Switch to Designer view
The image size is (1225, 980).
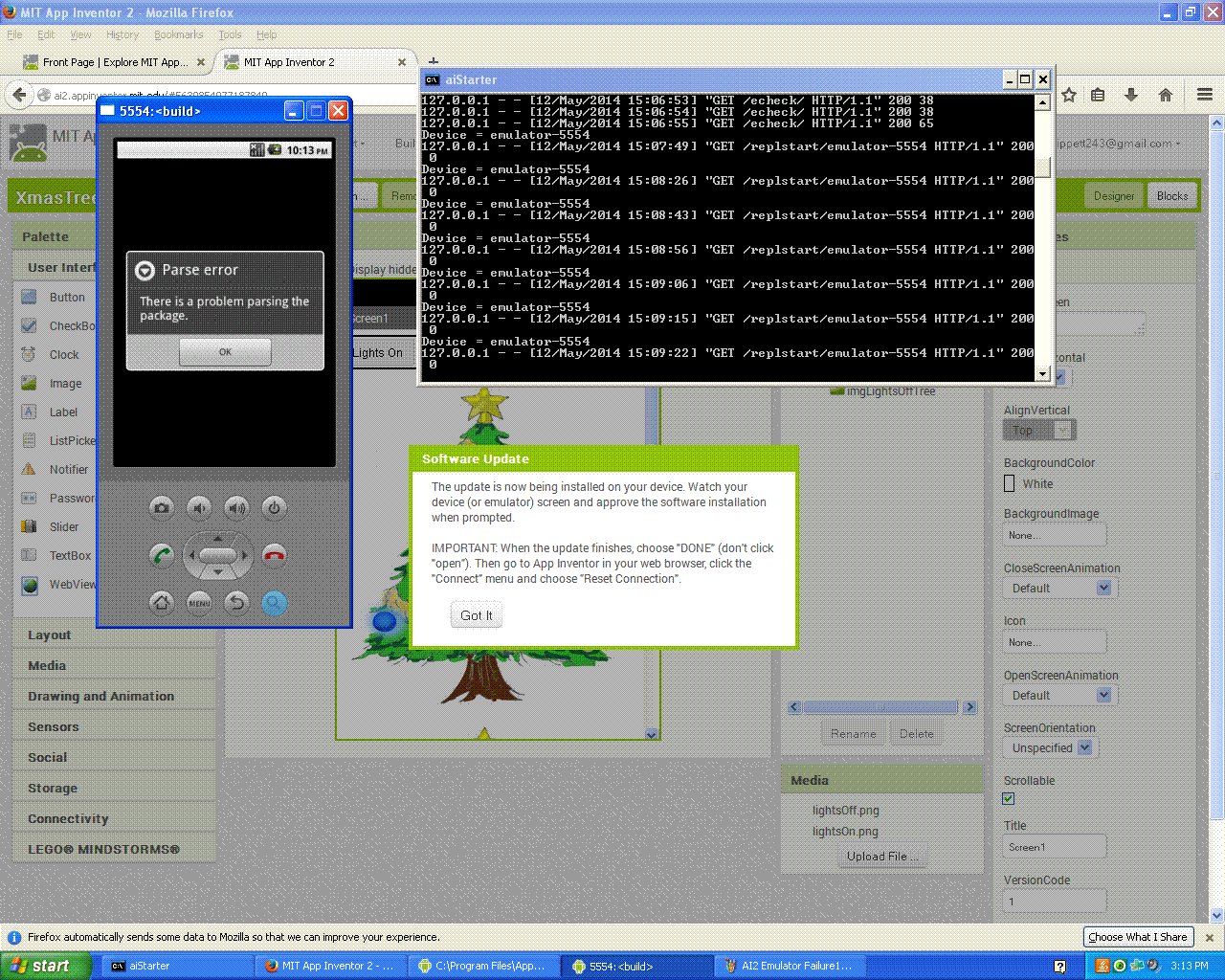1114,196
